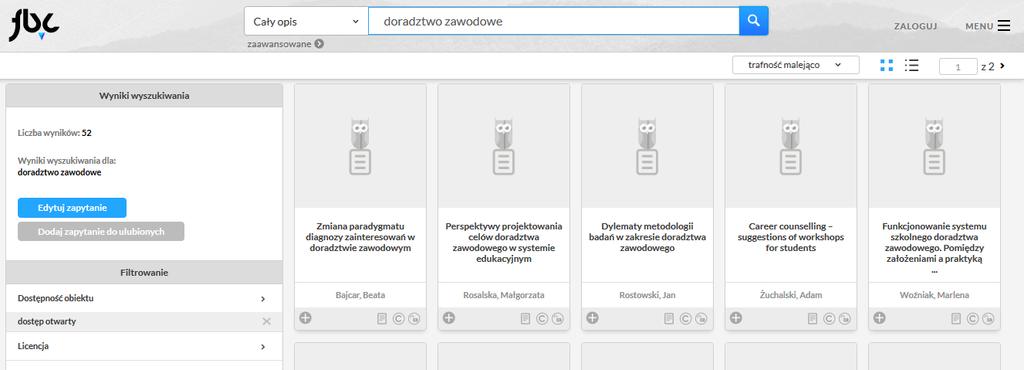Click copyright icon on Rosalska card

(542, 319)
